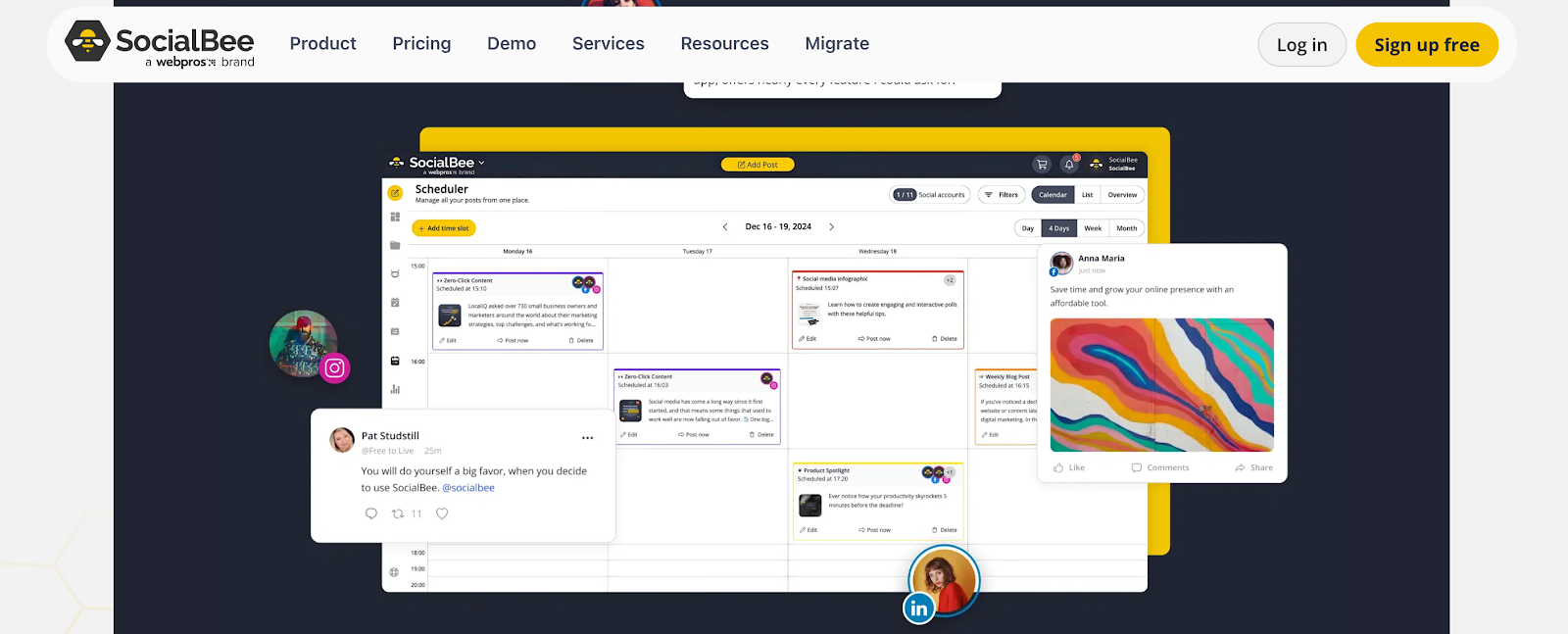Open the three-dot menu on Pat Studstill's tweet
Screen dimensions: 1568x634
click(x=587, y=438)
